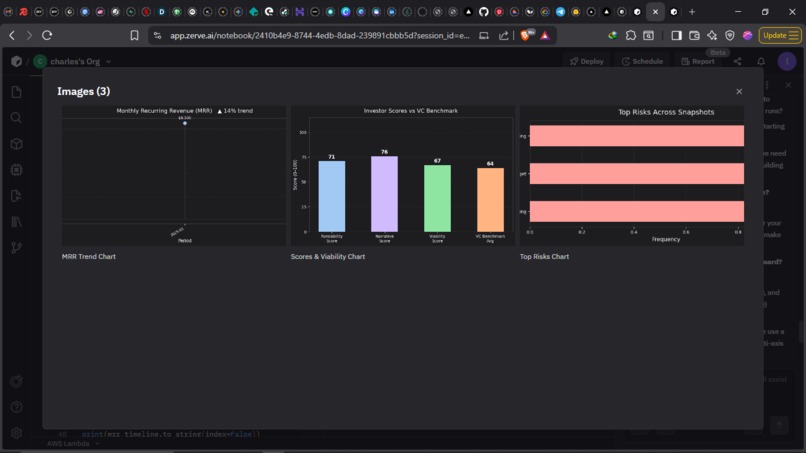This screenshot has height=453, width=806.
Task: Bookmark this page
Action: [134, 35]
